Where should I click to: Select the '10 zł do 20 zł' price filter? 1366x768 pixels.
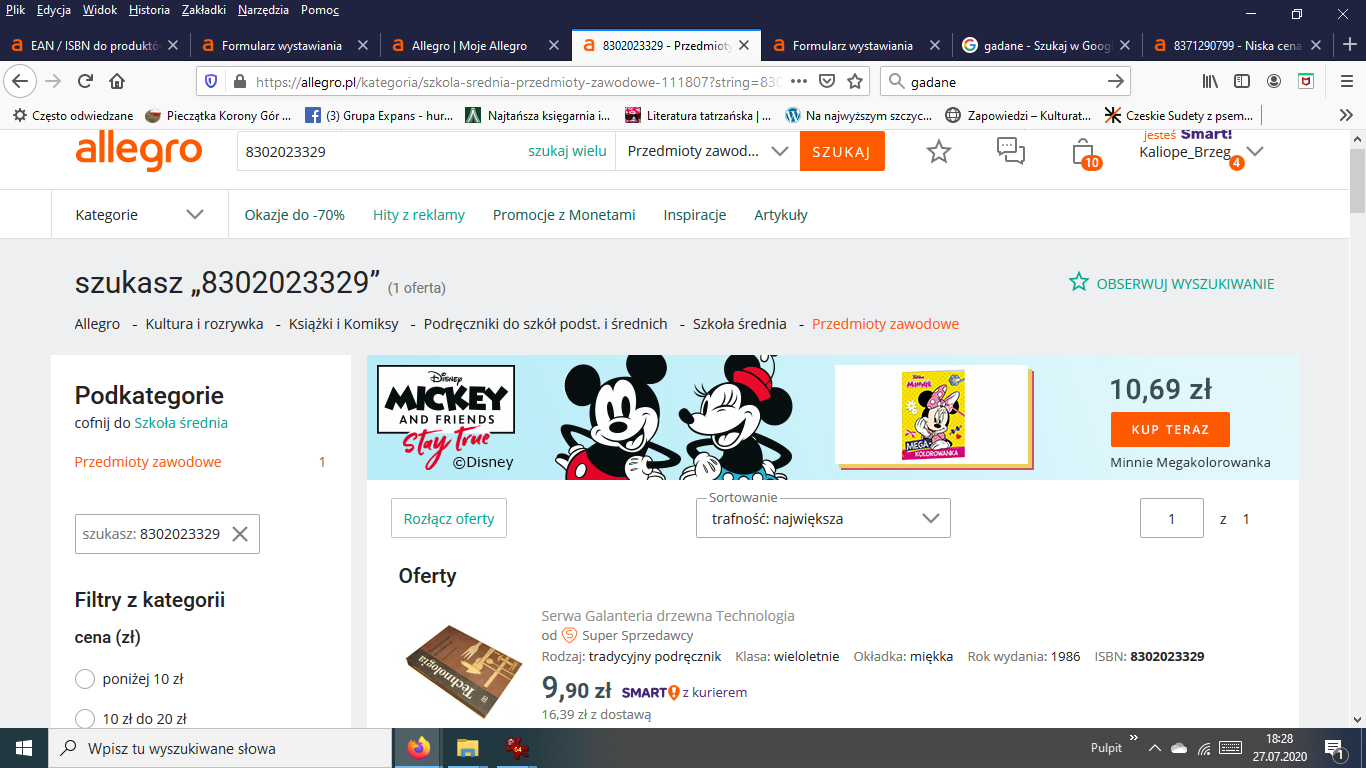pos(85,718)
